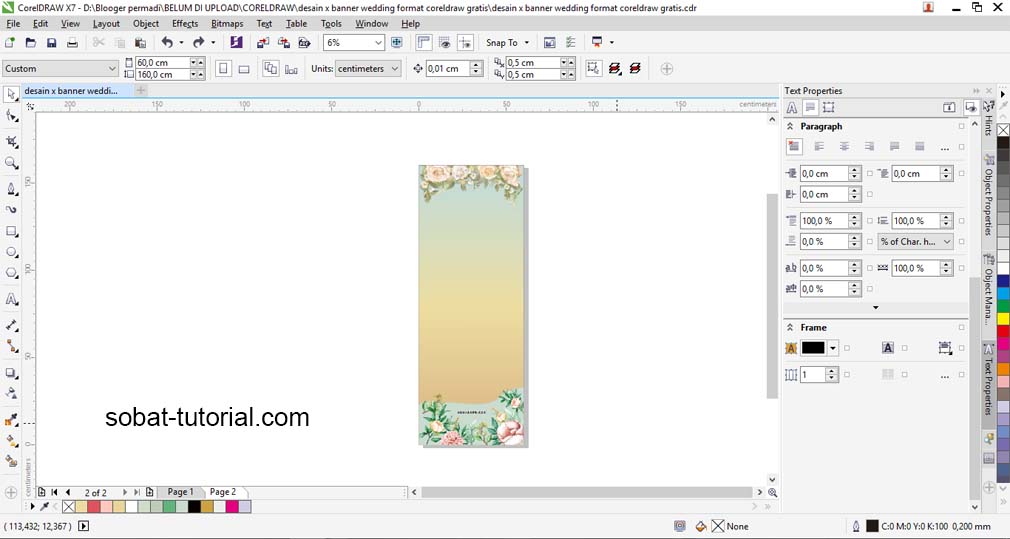Go to the last page
Viewport: 1010px width, 539px height.
[x=137, y=492]
